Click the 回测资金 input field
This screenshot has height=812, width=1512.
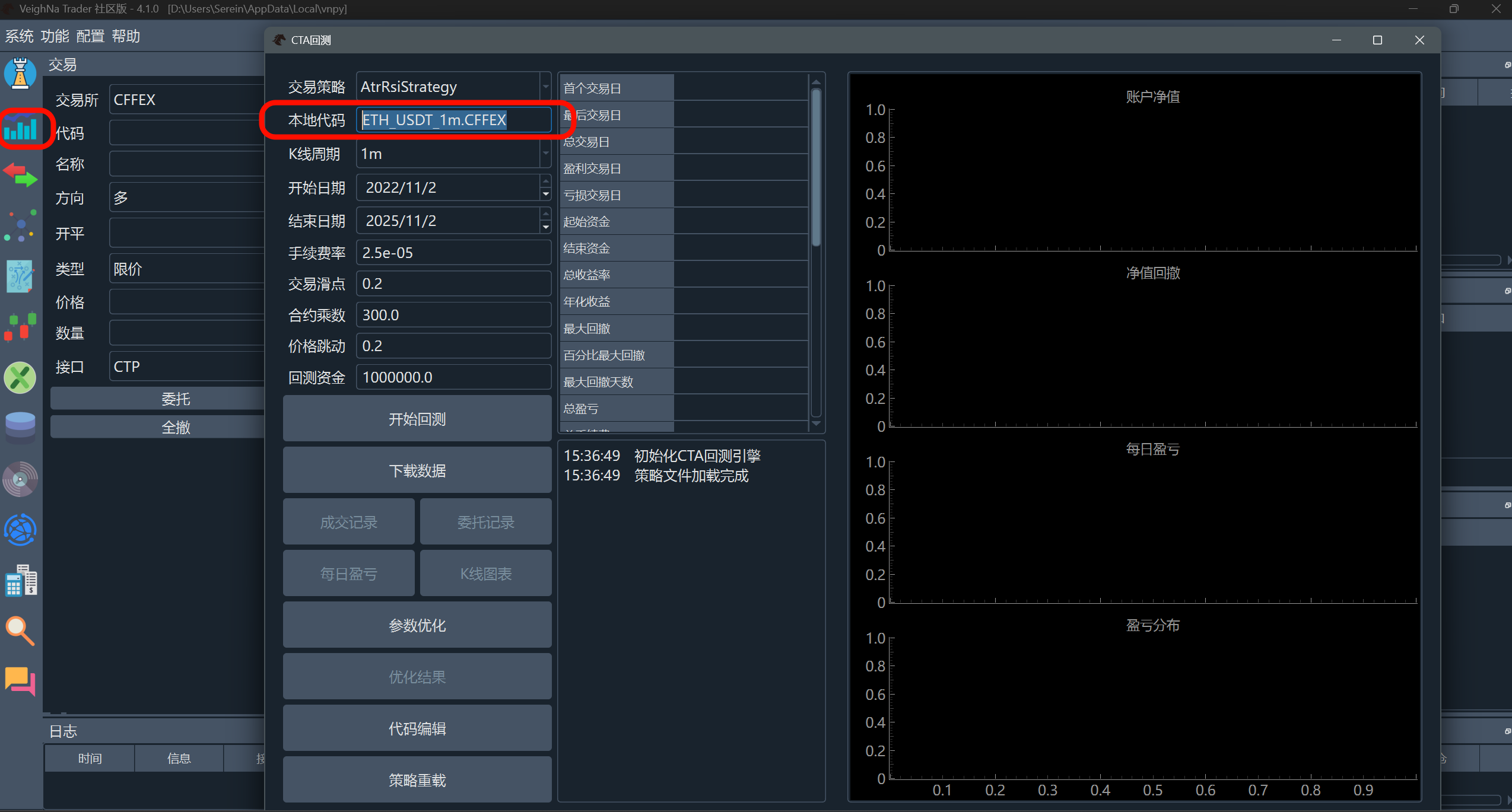[x=453, y=377]
